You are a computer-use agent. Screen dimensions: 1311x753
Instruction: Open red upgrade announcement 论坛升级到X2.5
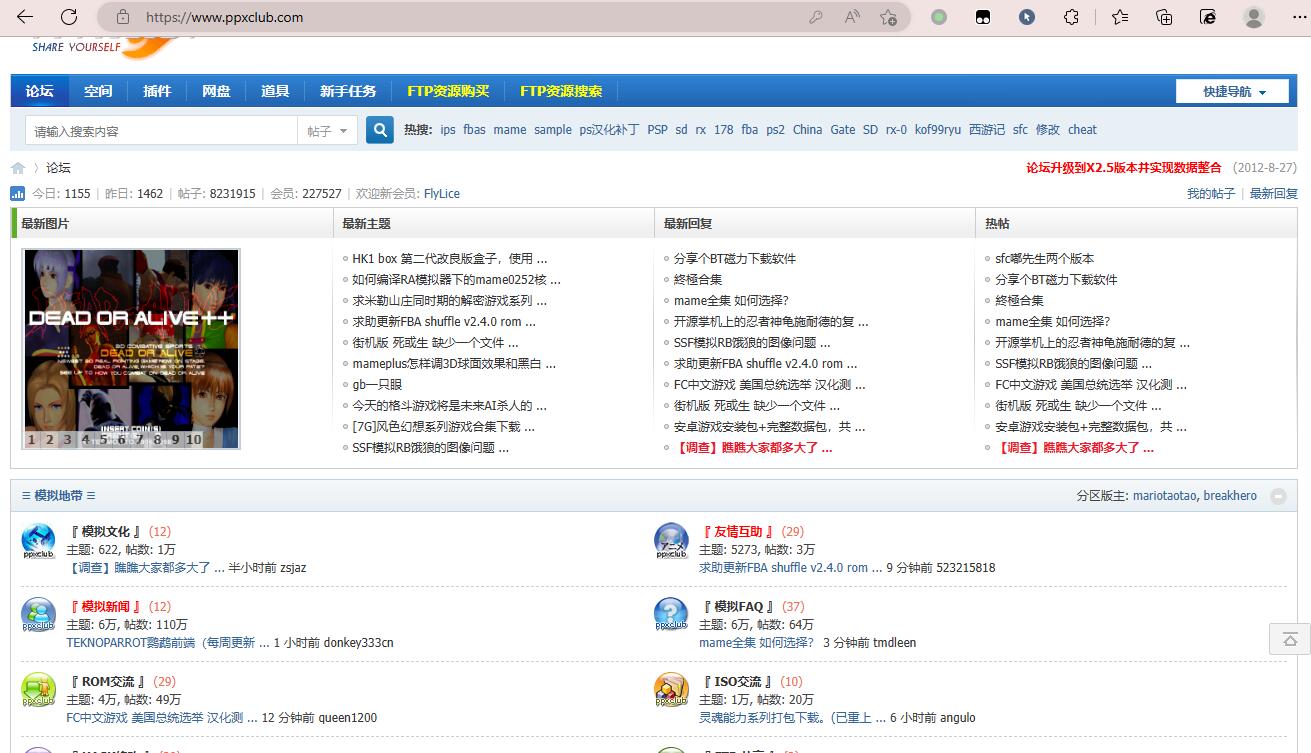(1124, 168)
